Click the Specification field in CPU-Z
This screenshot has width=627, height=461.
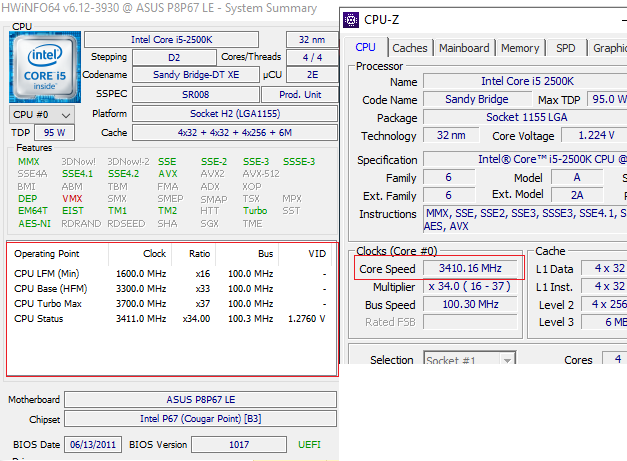(525, 159)
